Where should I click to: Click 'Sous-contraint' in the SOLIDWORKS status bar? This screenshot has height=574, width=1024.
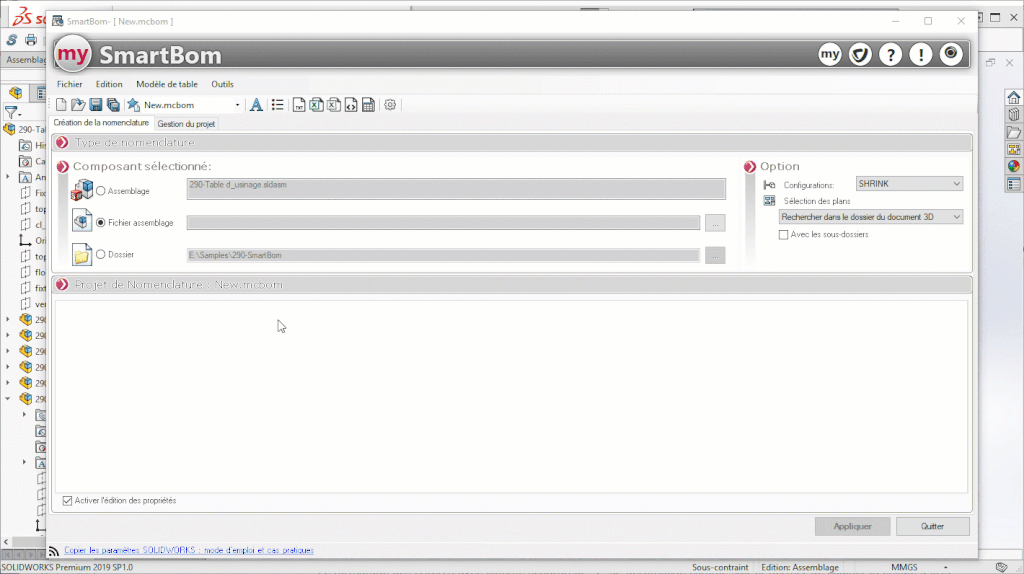pos(720,567)
